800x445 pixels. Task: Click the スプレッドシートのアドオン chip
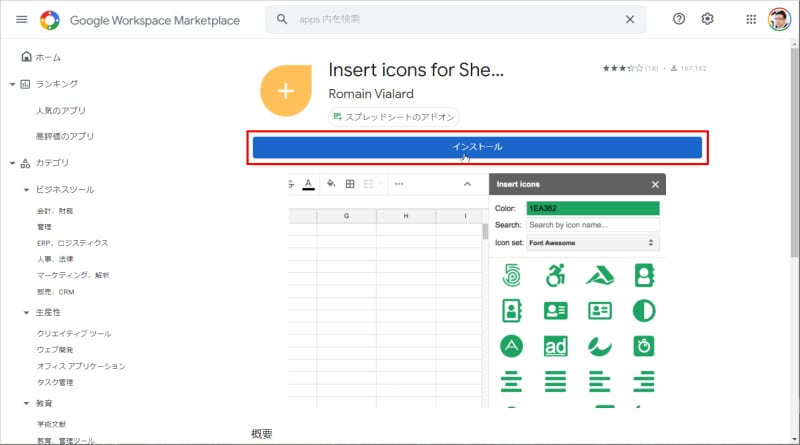393,117
